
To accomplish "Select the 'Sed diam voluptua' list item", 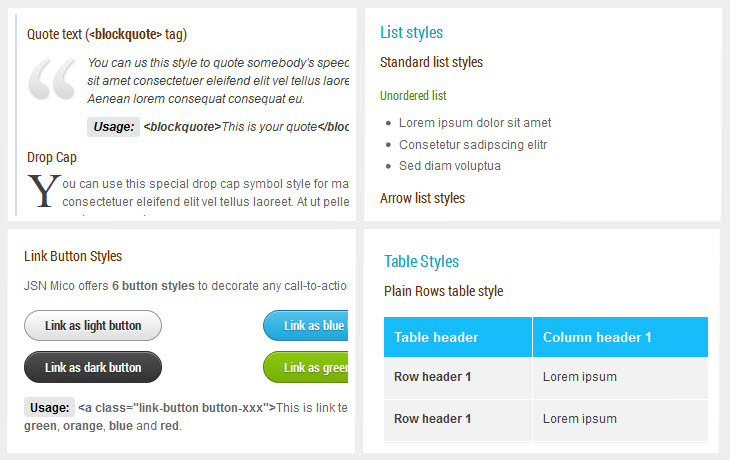I will pyautogui.click(x=449, y=165).
